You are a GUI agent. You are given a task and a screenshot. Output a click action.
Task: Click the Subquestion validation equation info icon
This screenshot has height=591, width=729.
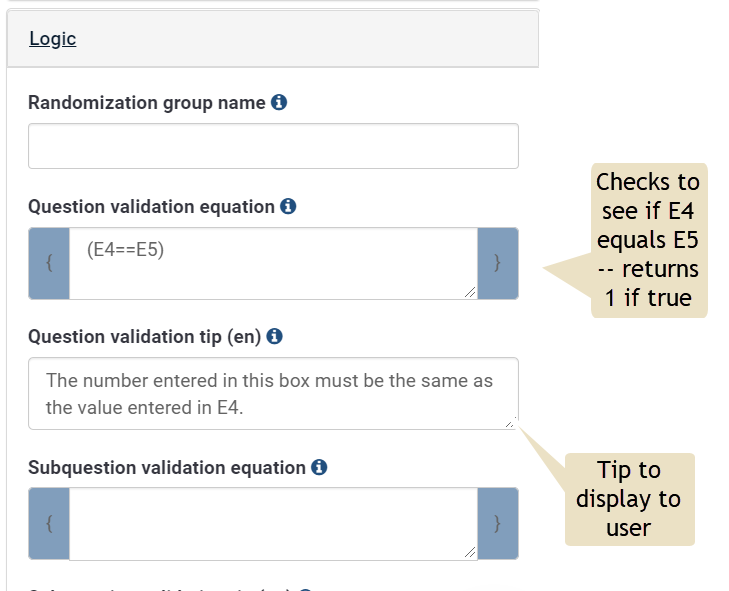tap(319, 467)
